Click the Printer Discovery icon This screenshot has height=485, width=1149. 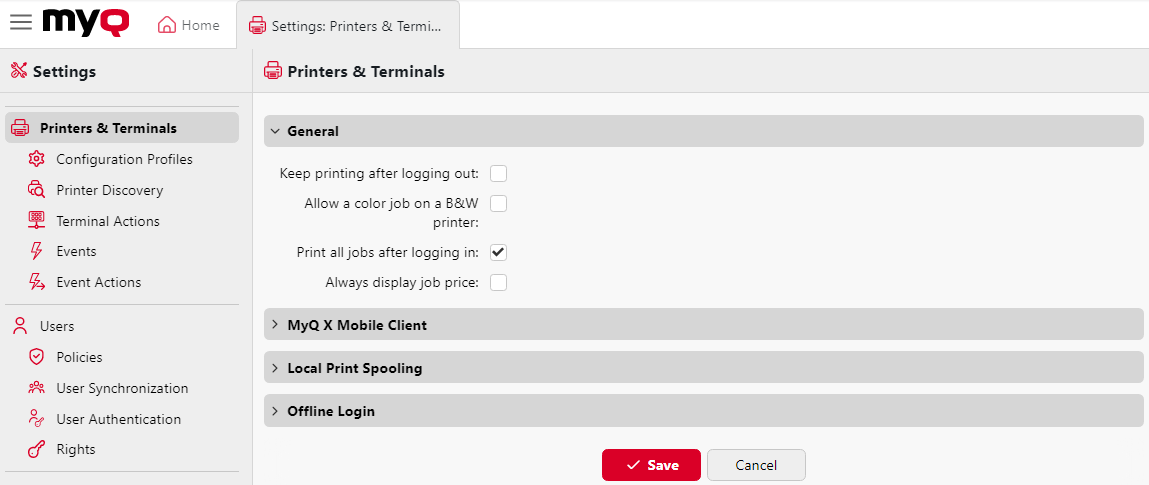[x=37, y=190]
